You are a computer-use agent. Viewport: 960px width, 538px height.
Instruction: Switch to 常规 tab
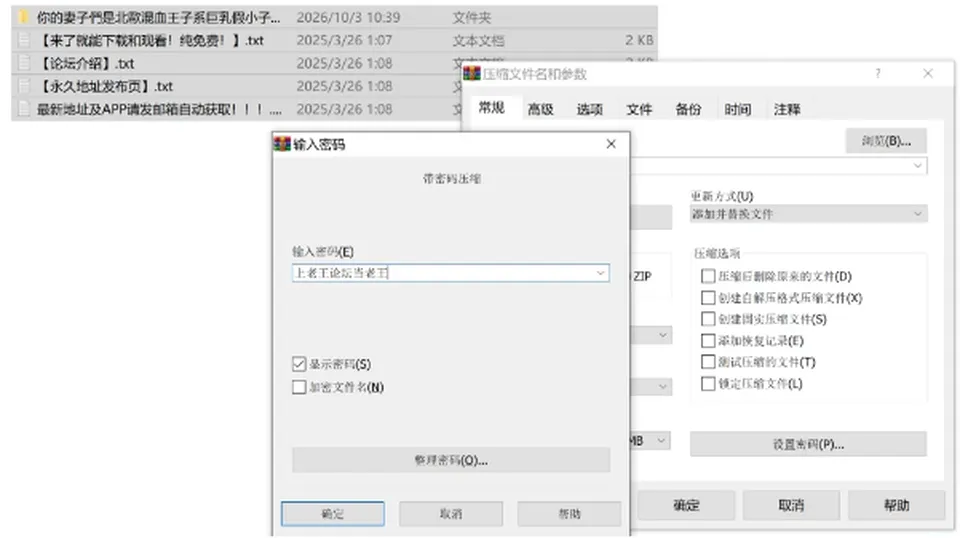(492, 108)
